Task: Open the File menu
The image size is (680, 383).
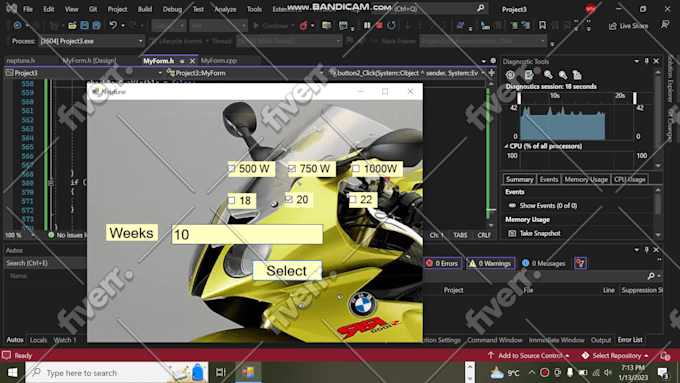Action: click(x=28, y=9)
